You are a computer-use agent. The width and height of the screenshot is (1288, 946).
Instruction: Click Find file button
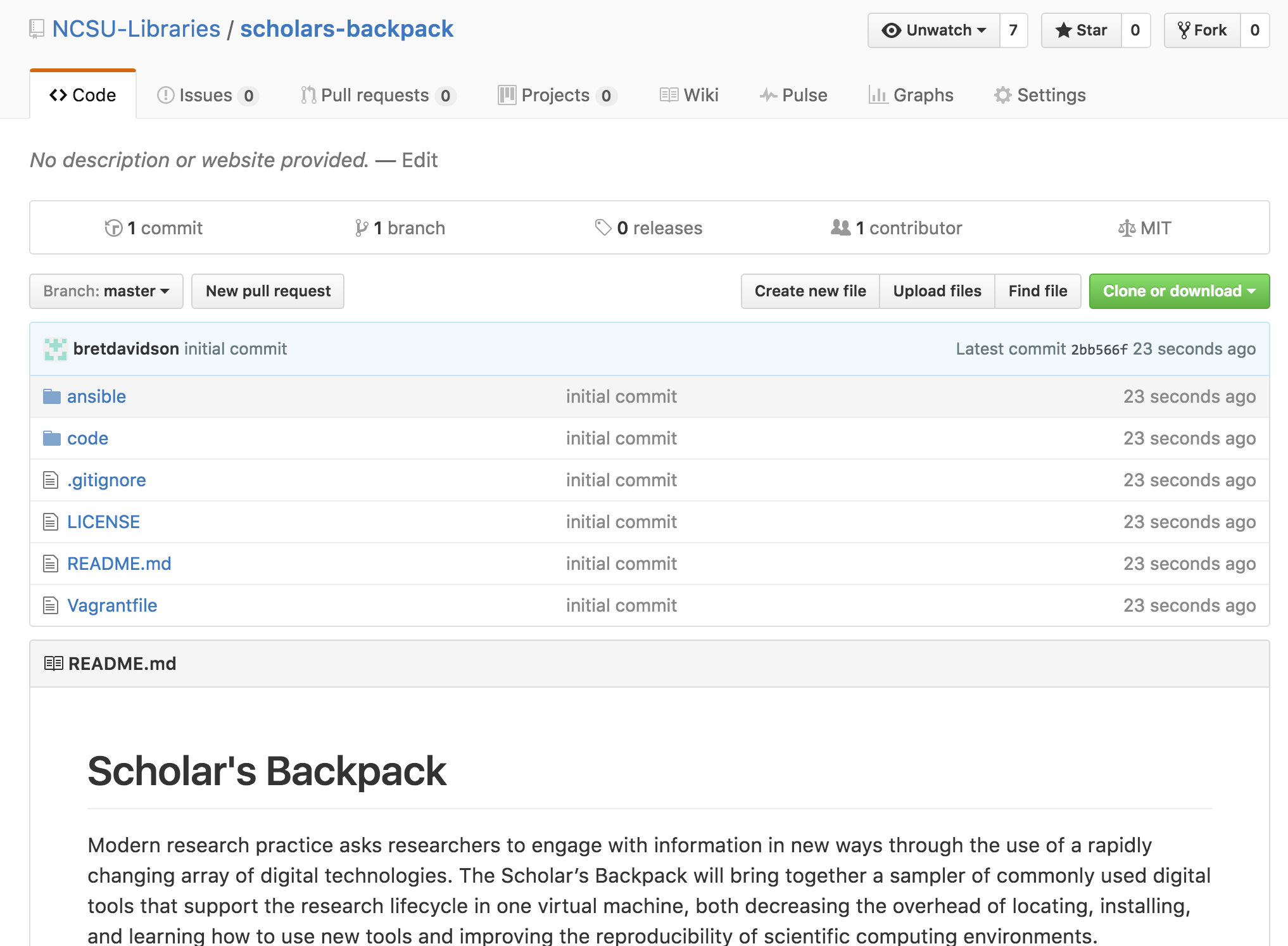click(1038, 291)
